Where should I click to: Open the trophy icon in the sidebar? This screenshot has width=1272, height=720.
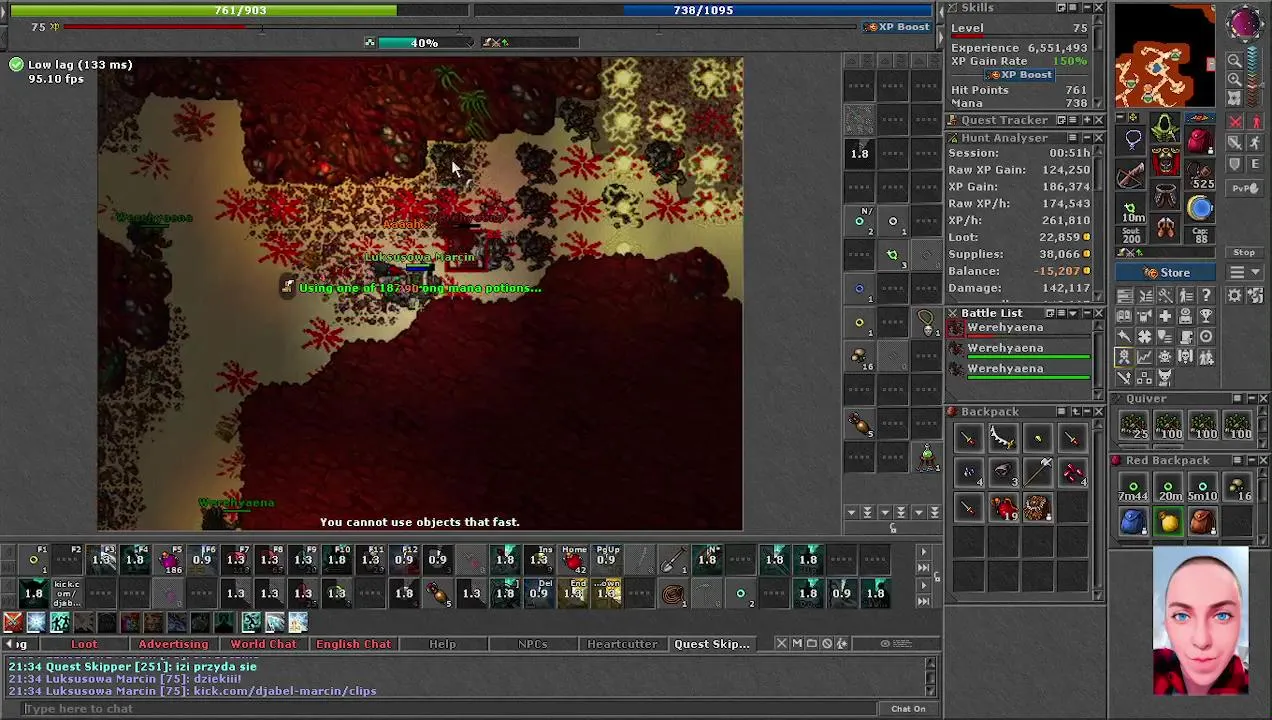1207,316
